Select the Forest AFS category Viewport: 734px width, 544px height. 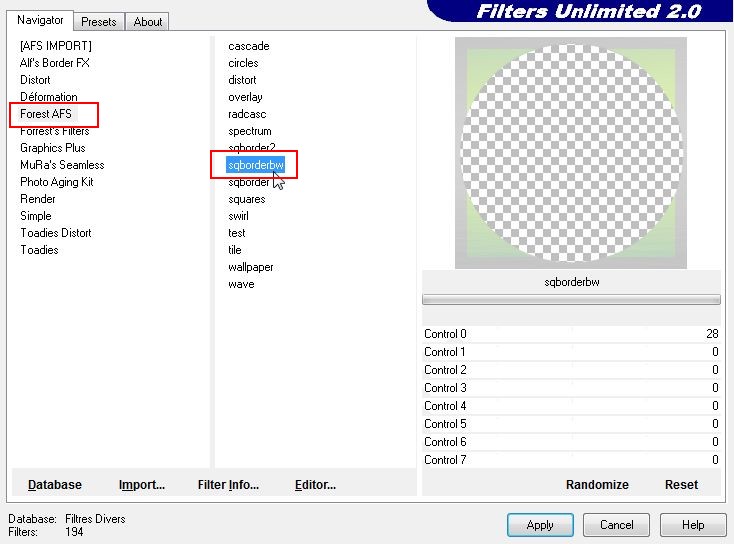[46, 114]
